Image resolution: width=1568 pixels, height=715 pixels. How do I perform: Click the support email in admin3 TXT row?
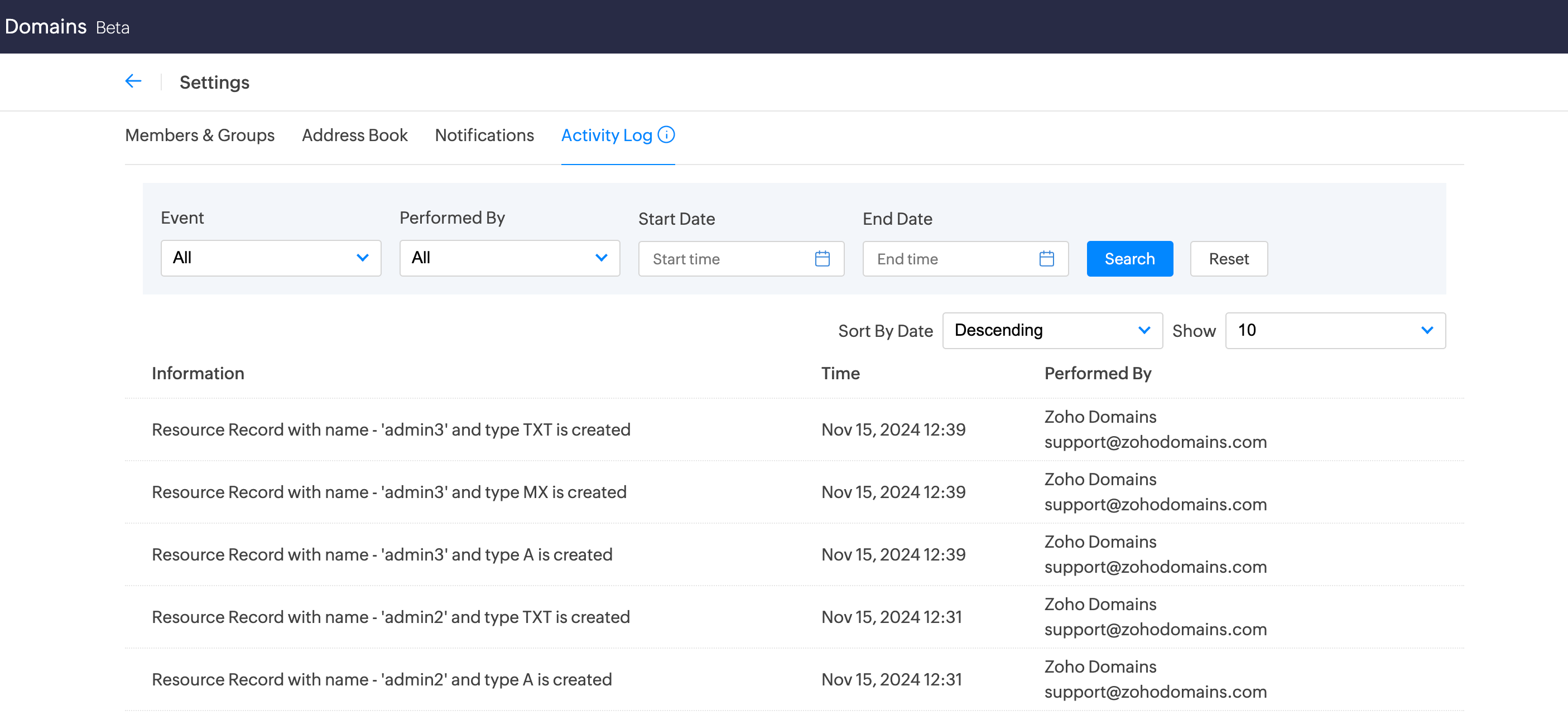[x=1155, y=442]
